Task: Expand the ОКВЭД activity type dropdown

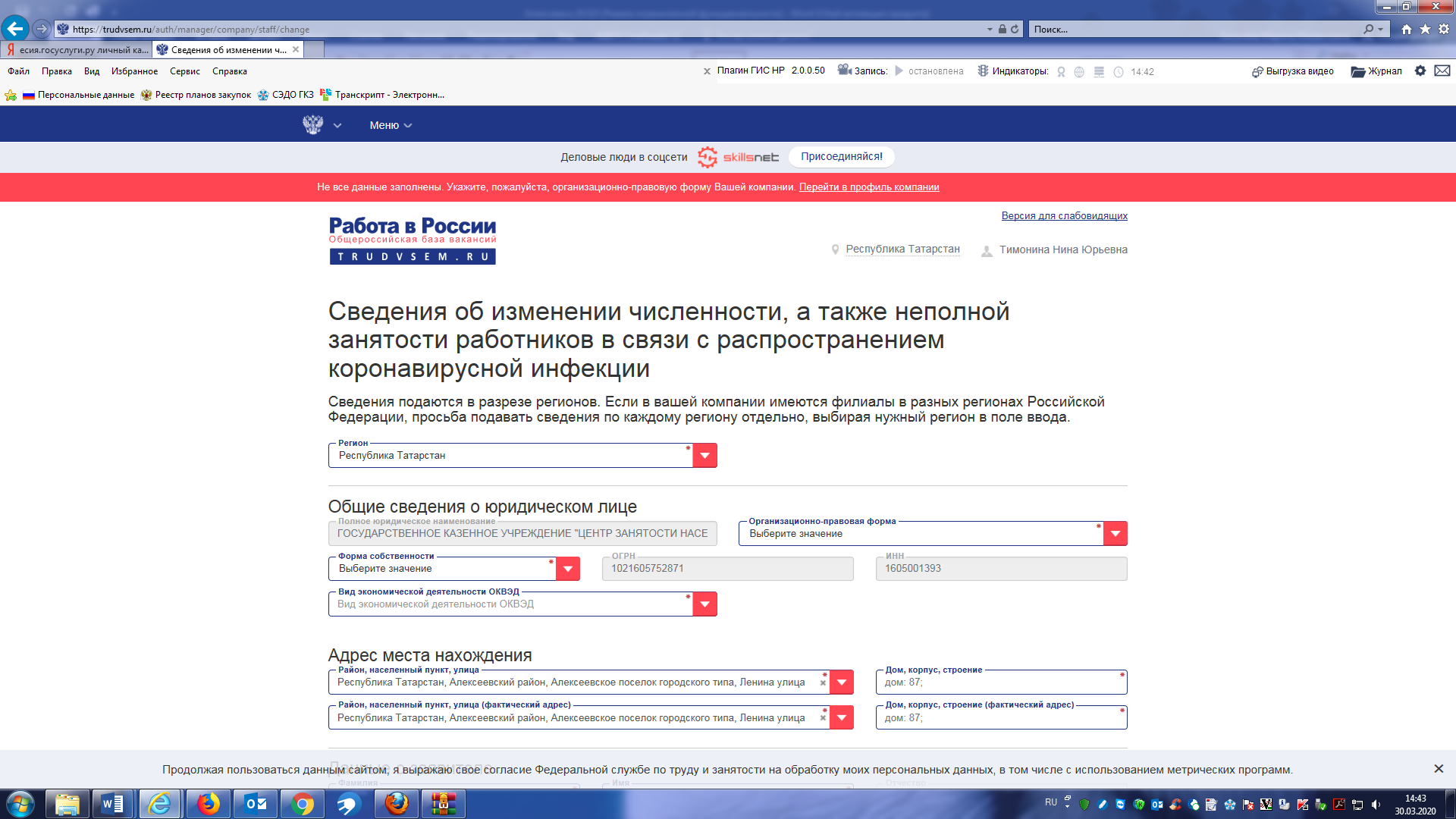Action: coord(704,604)
